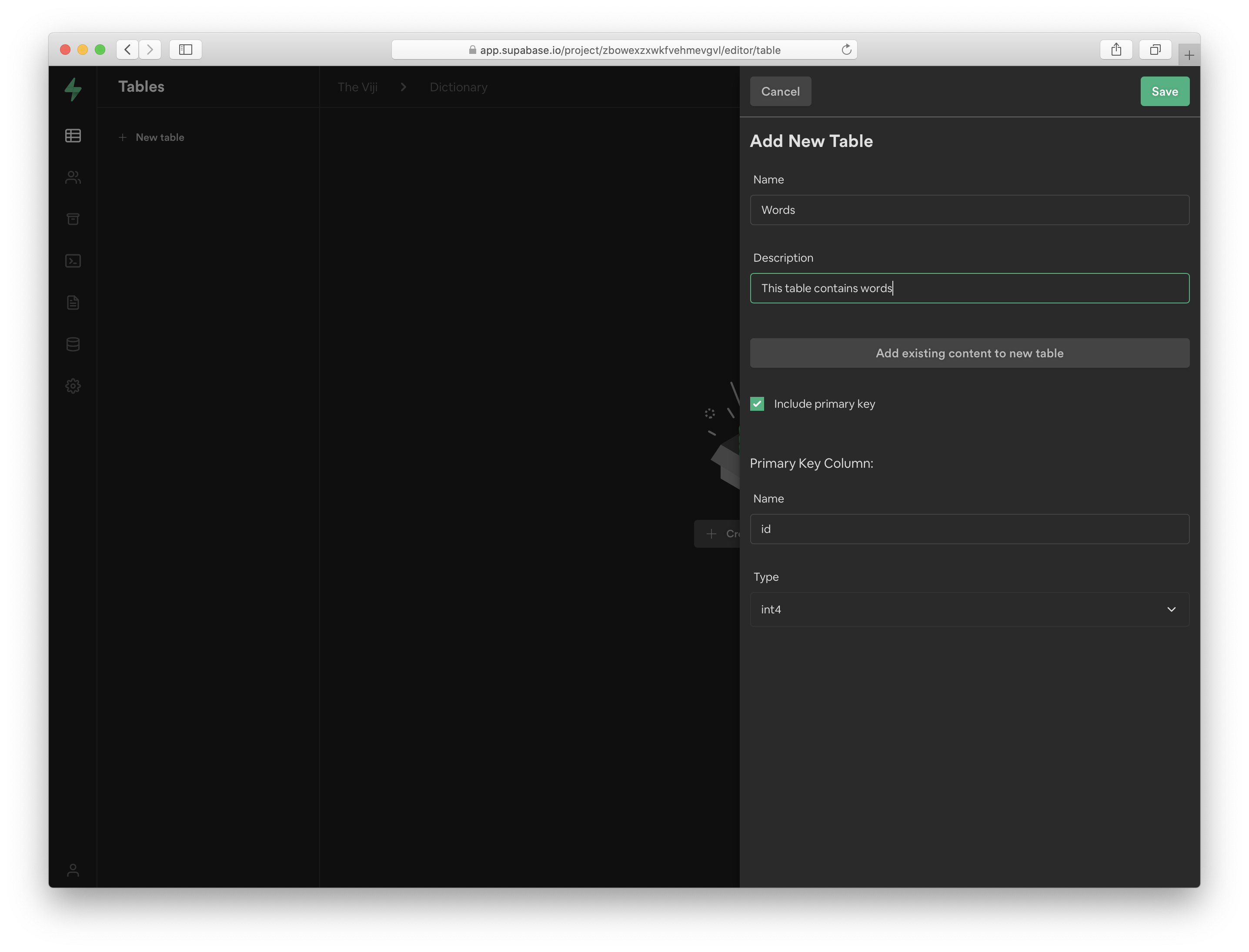Click Add existing content to new table
This screenshot has width=1249, height=952.
click(x=969, y=353)
